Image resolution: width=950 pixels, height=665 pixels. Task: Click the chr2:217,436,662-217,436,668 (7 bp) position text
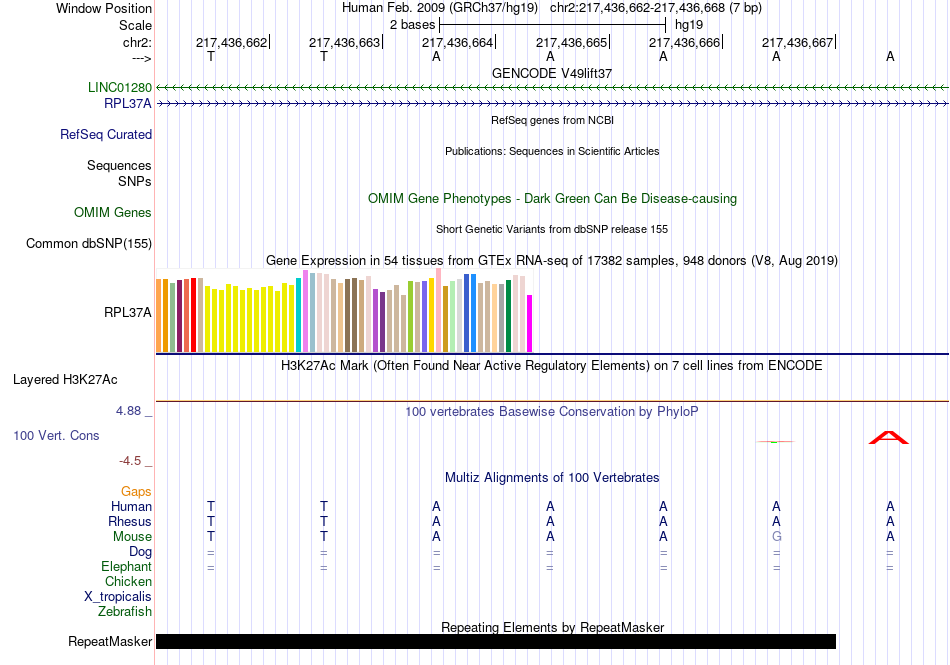pyautogui.click(x=656, y=8)
